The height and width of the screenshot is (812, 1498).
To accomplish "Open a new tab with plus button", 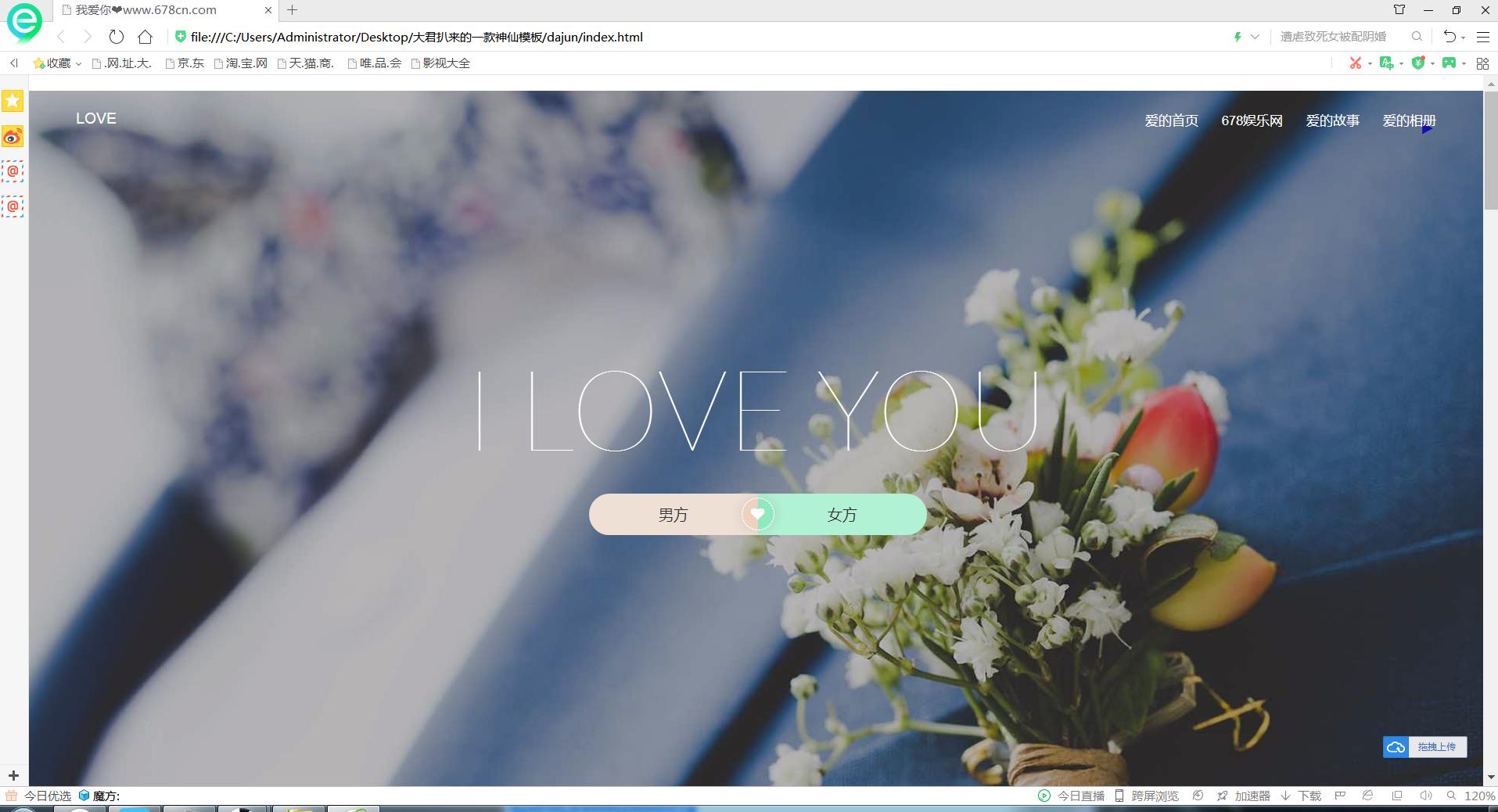I will tap(292, 10).
